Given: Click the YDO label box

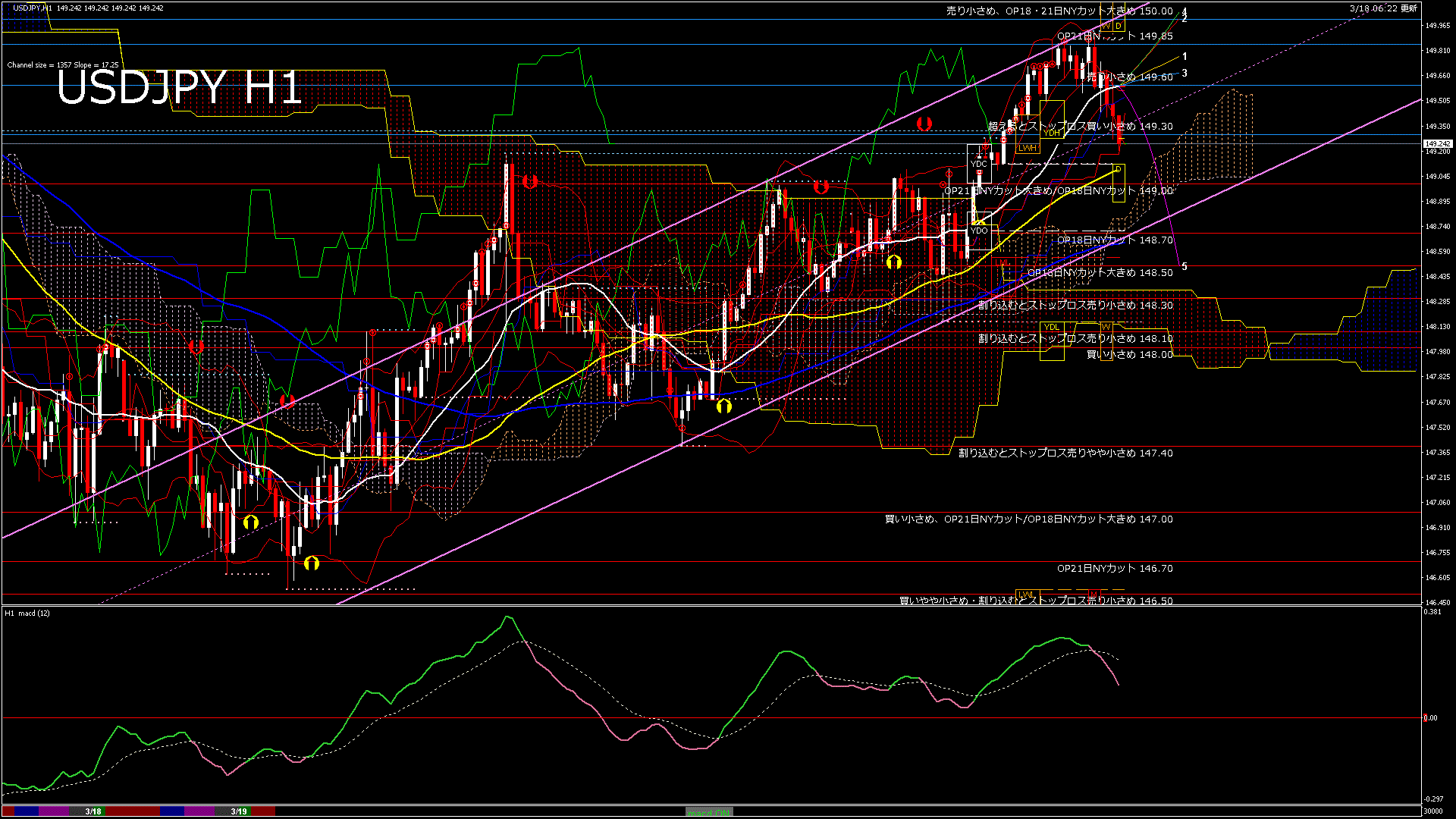Looking at the screenshot, I should 979,231.
